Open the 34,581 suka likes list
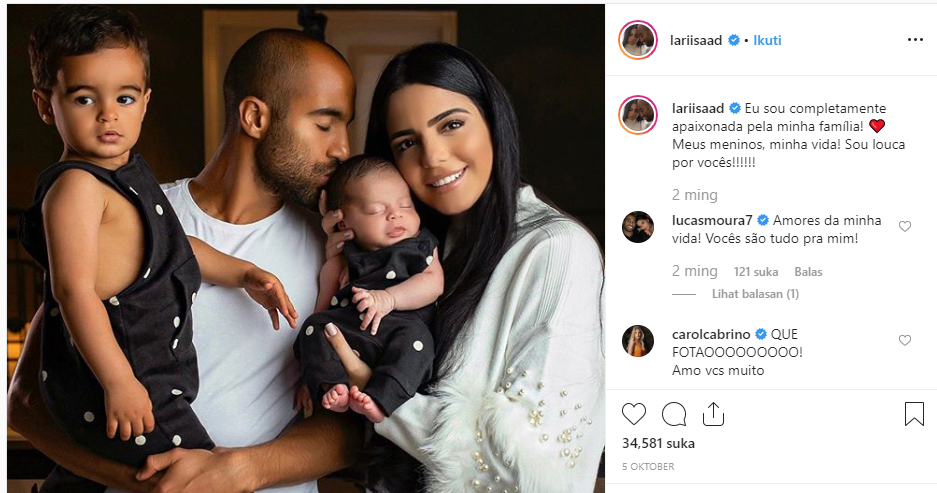Screen dimensions: 937x493 pyautogui.click(x=658, y=443)
